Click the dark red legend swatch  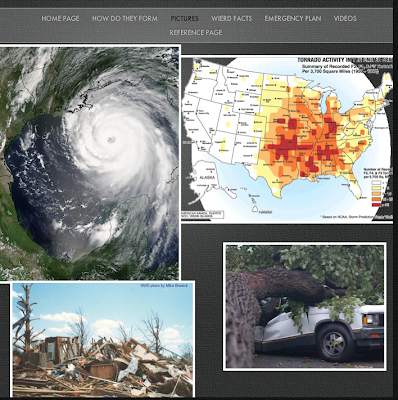click(x=376, y=204)
